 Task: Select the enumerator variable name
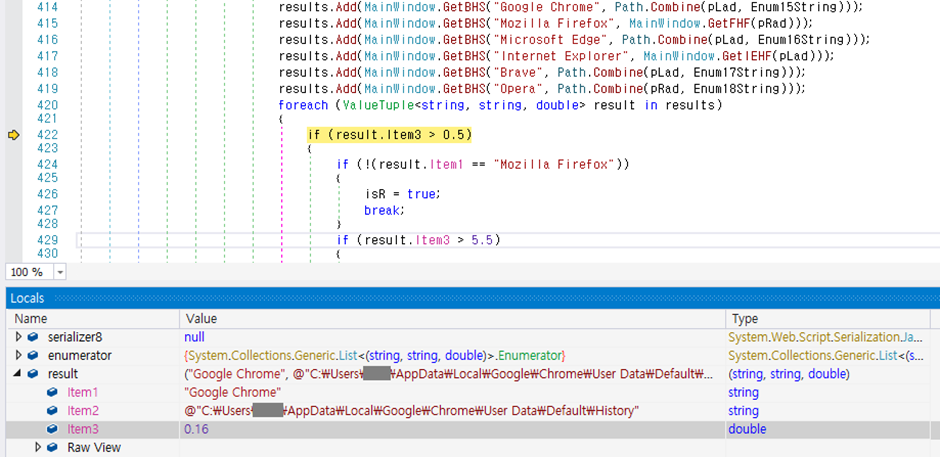pyautogui.click(x=80, y=356)
